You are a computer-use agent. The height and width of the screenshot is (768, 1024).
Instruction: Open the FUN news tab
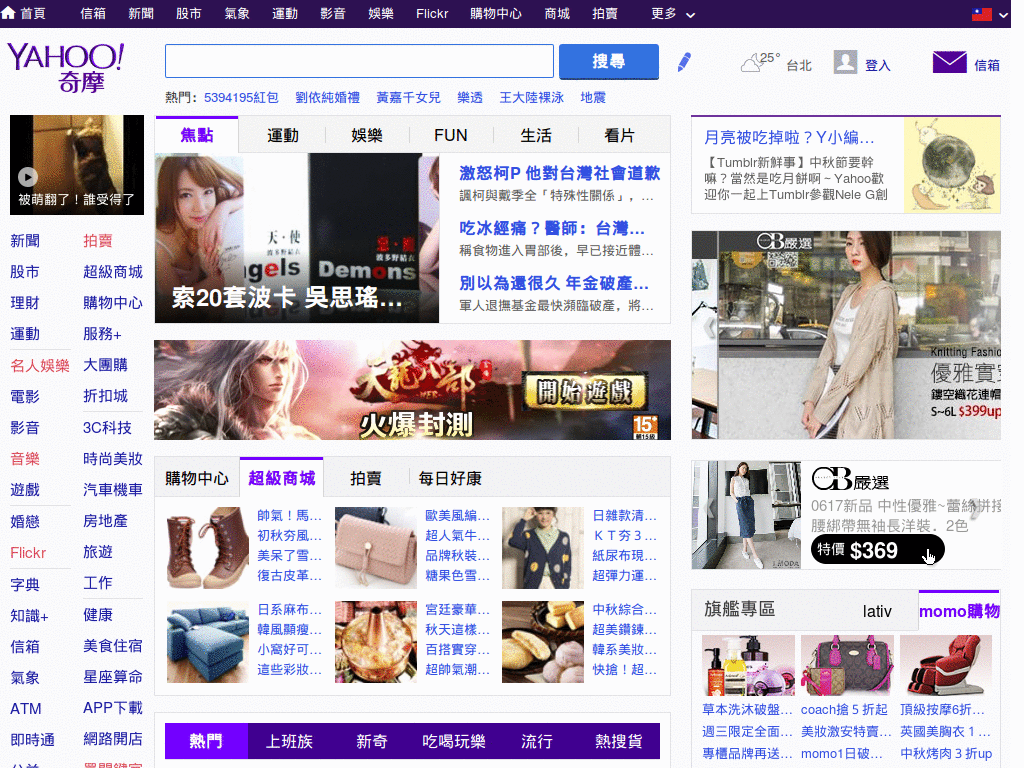tap(451, 135)
